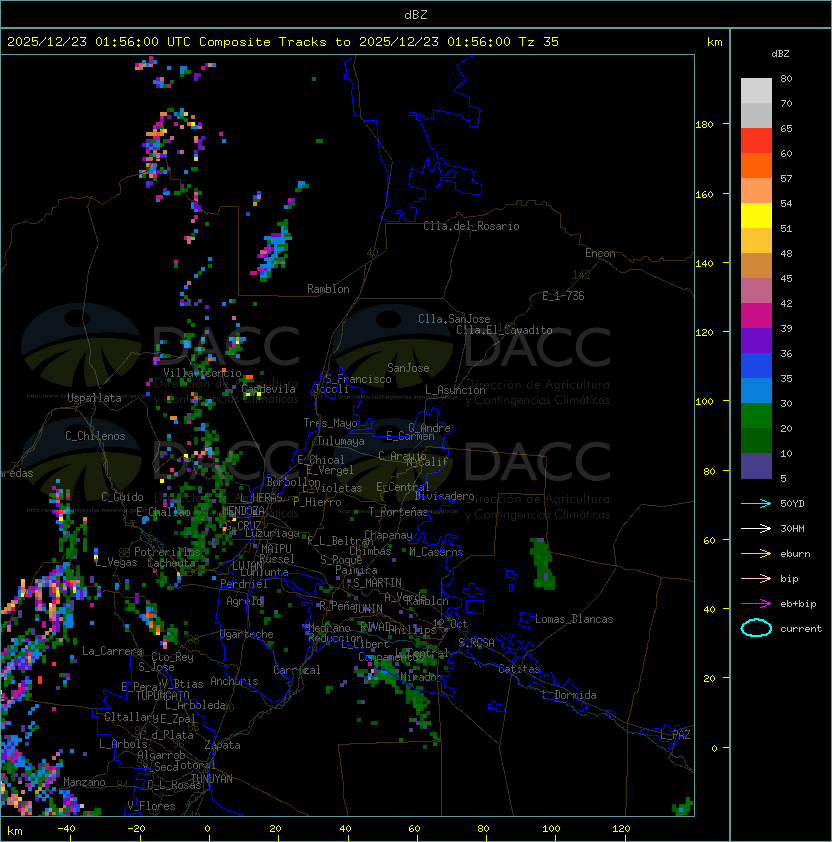Click the blue radar cell above Ramblon
832x842 pixels.
(274, 250)
